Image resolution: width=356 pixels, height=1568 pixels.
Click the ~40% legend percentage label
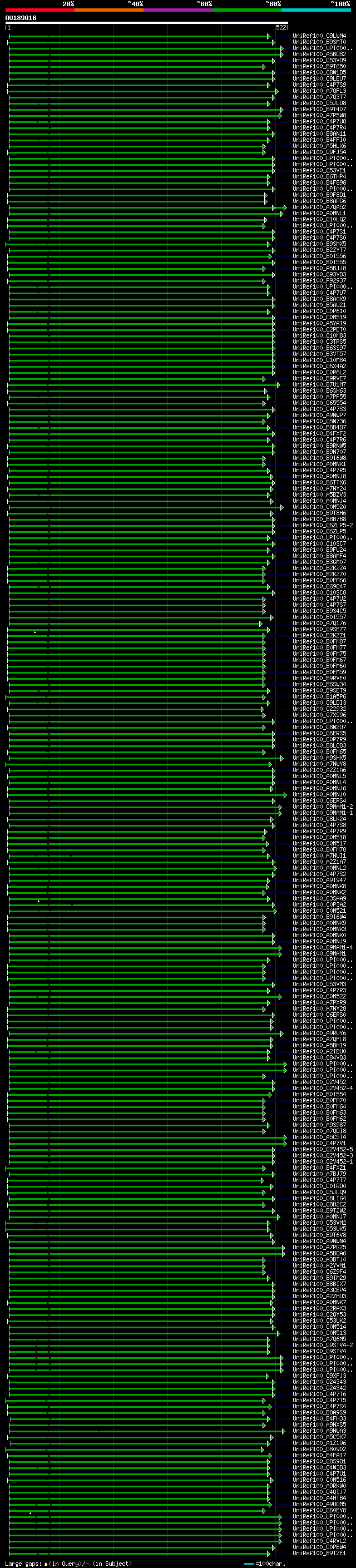(135, 4)
